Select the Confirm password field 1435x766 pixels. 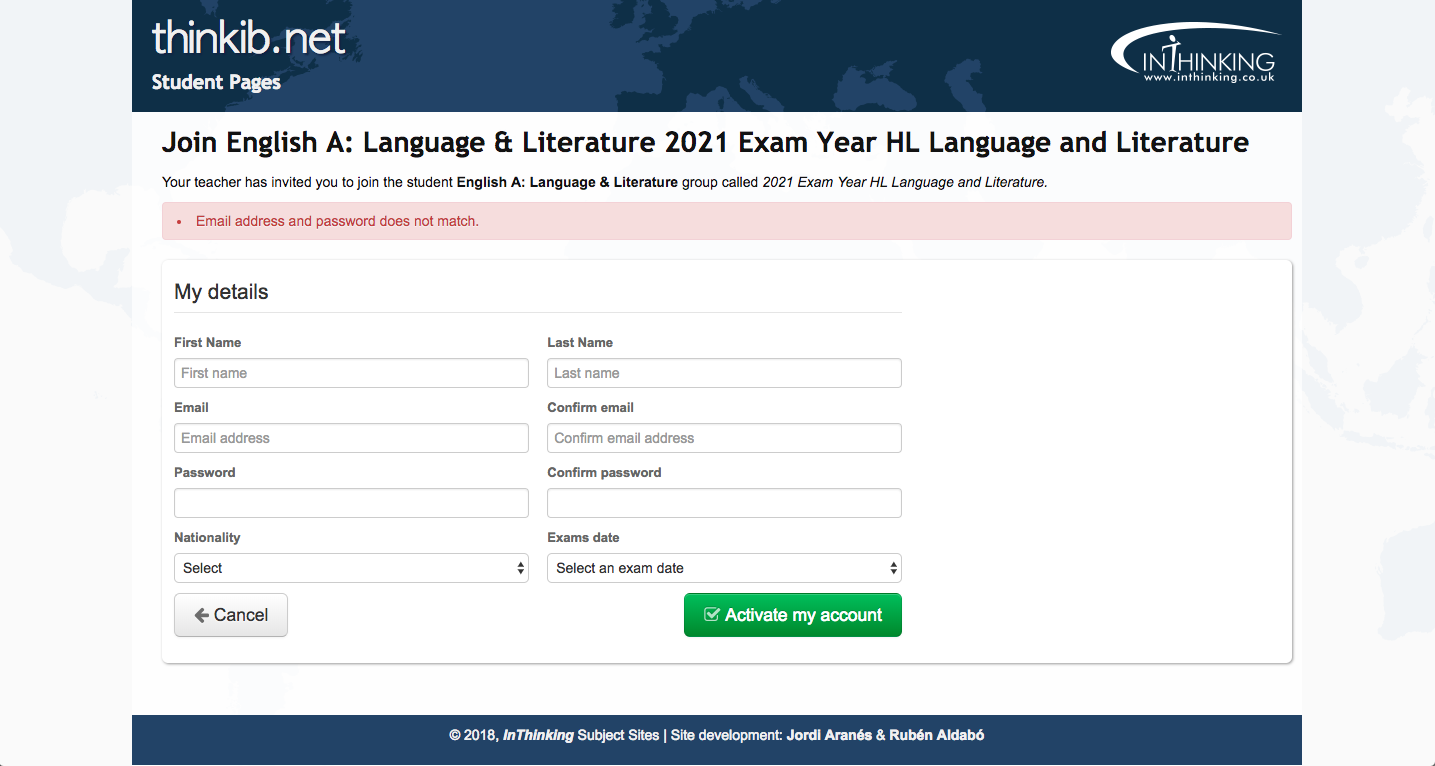pyautogui.click(x=724, y=503)
